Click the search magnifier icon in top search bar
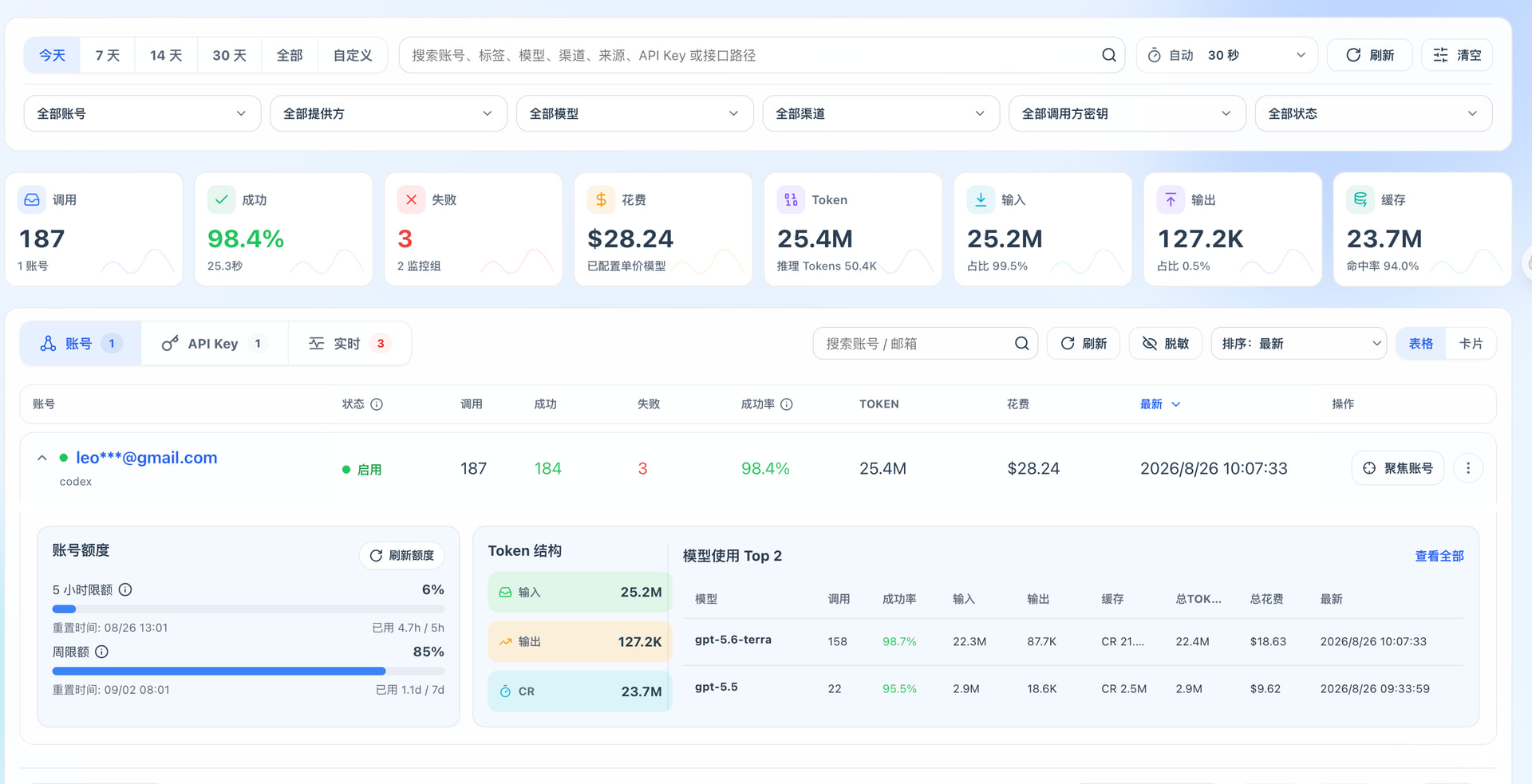The width and height of the screenshot is (1532, 784). pos(1108,55)
